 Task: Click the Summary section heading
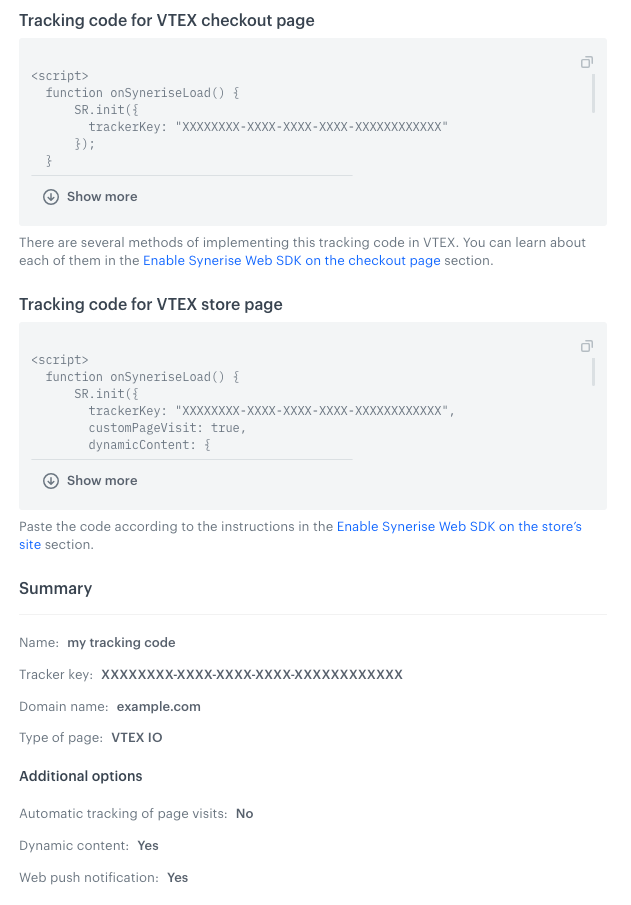tap(55, 588)
